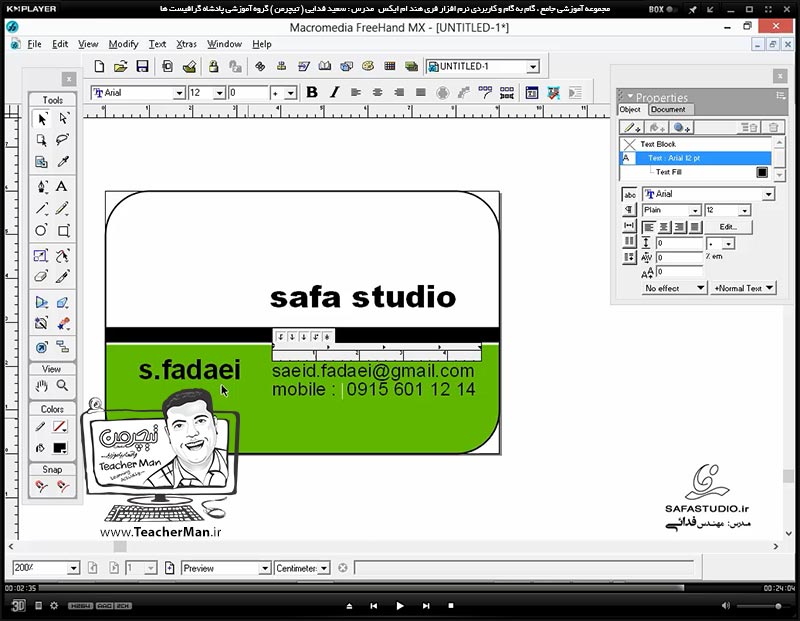This screenshot has width=800, height=621.
Task: Toggle Italic text formatting
Action: pos(334,92)
